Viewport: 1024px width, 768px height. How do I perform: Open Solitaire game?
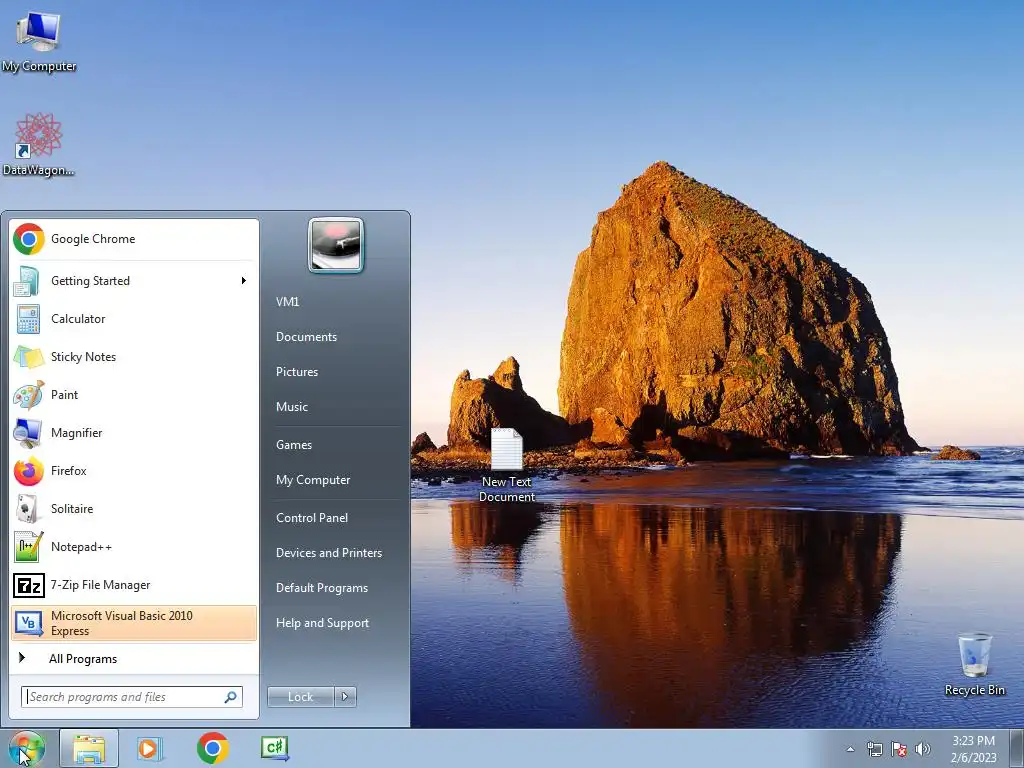tap(134, 509)
